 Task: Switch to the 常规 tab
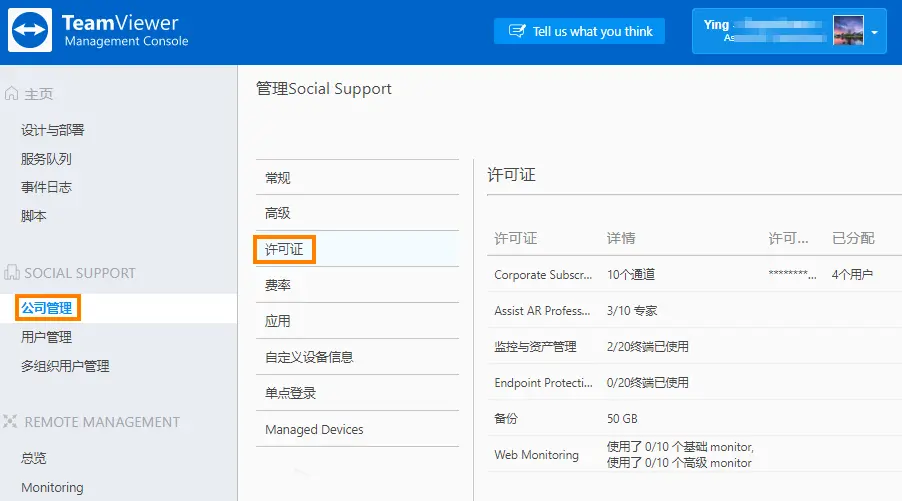(357, 178)
